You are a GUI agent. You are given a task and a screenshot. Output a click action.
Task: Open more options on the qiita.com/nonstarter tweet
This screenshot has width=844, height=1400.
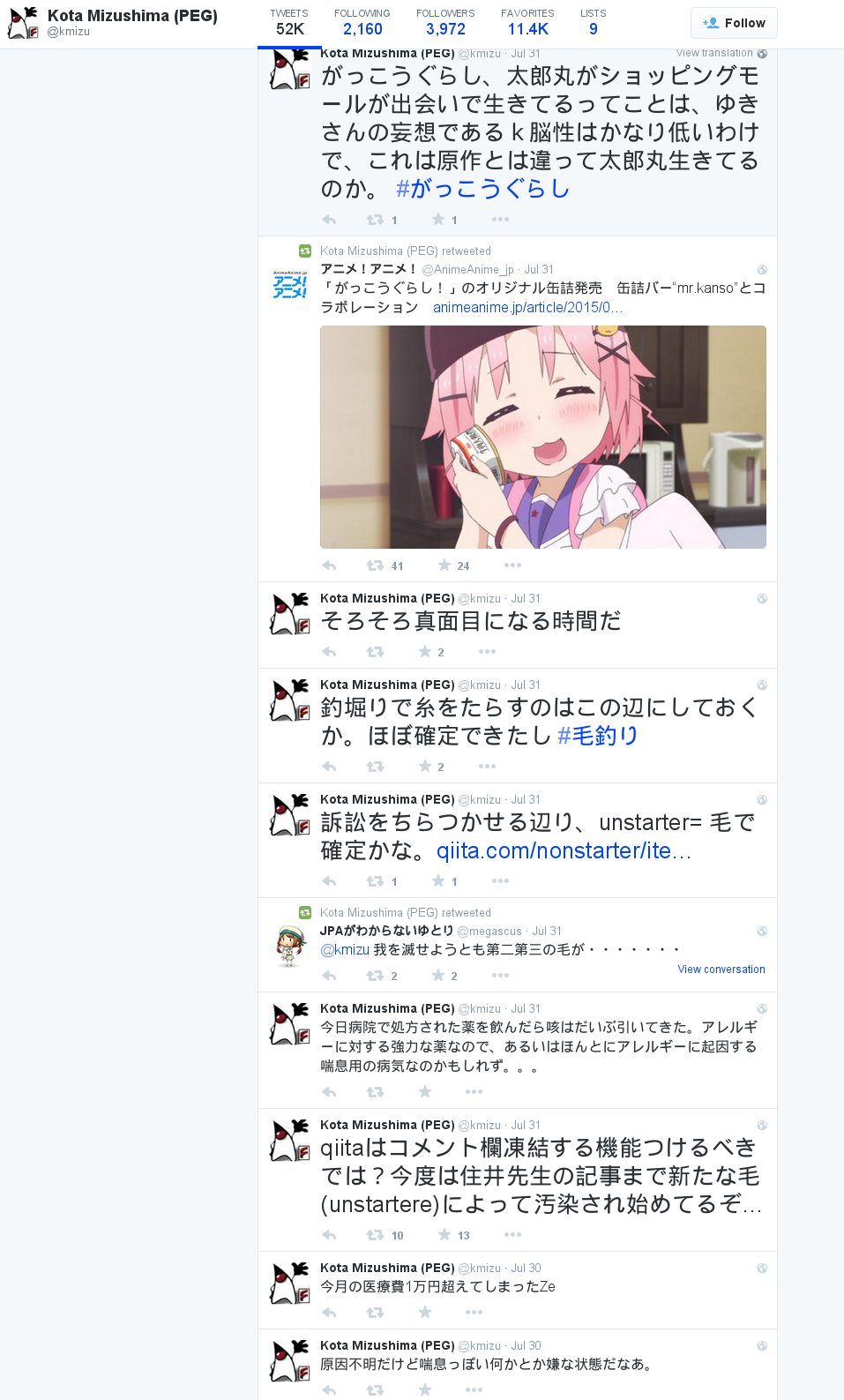(500, 881)
